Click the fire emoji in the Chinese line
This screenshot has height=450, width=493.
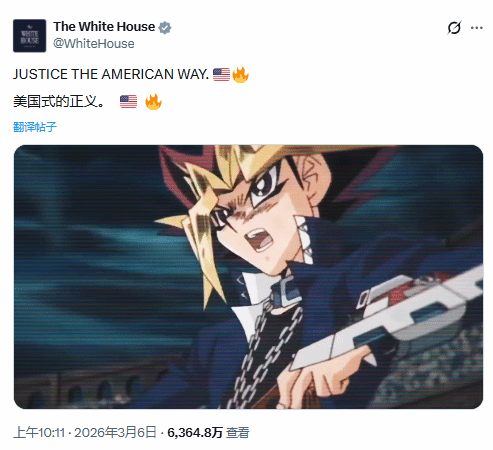(x=153, y=102)
